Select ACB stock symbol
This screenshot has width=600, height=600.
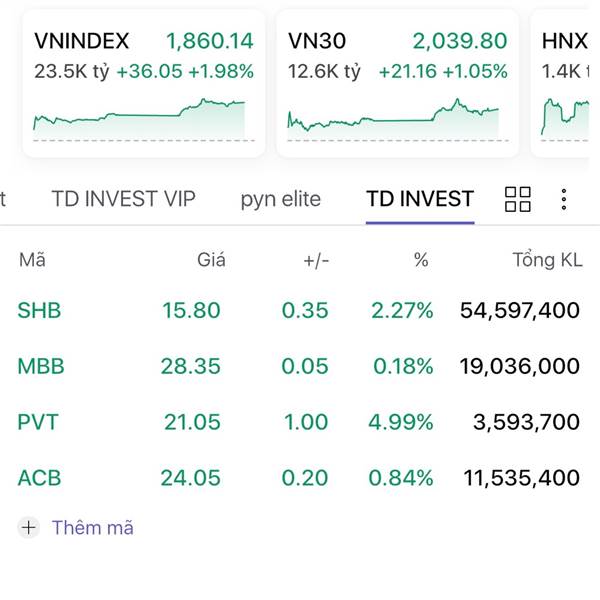[39, 478]
